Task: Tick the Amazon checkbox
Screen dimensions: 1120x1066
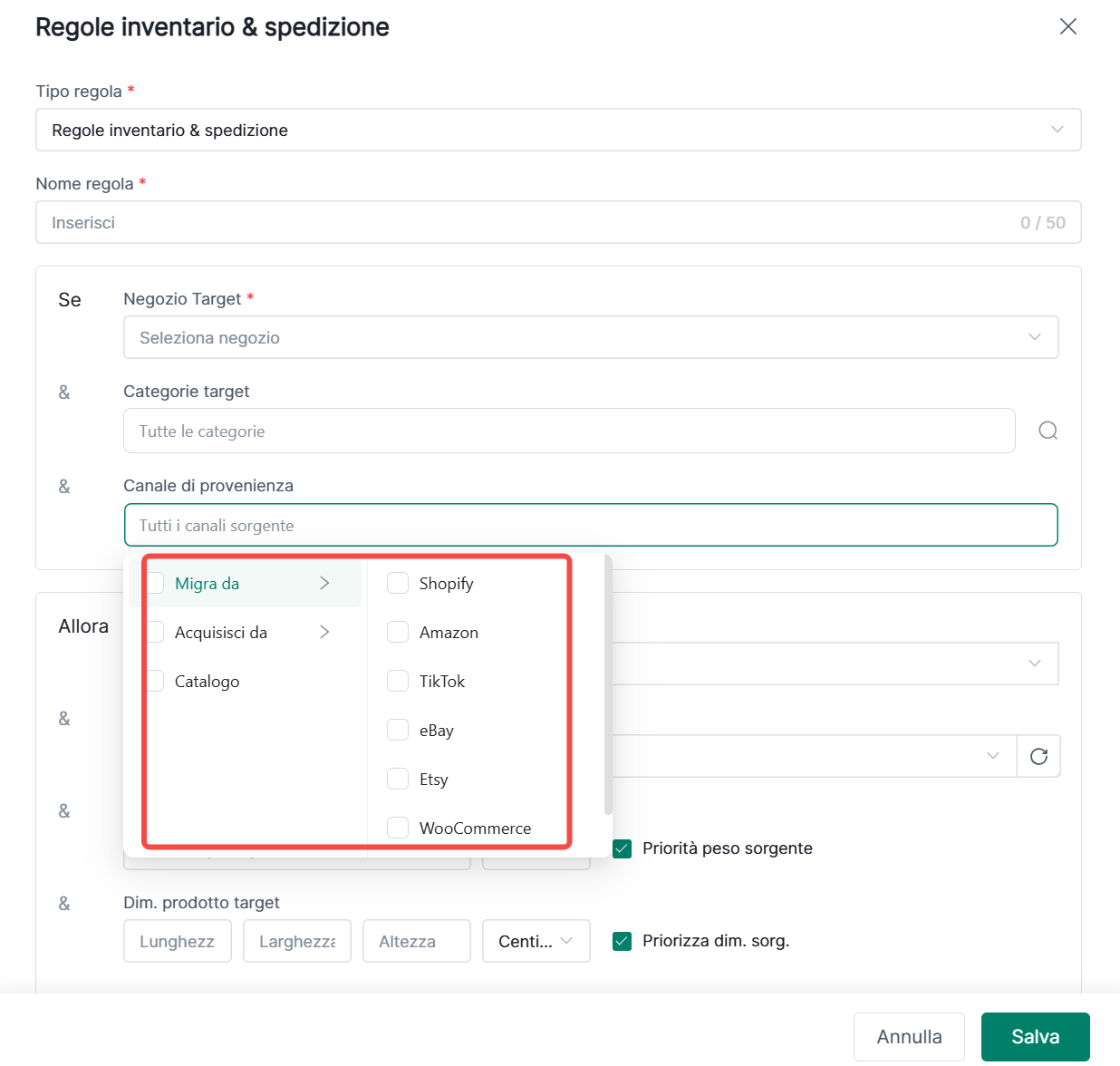Action: [398, 632]
